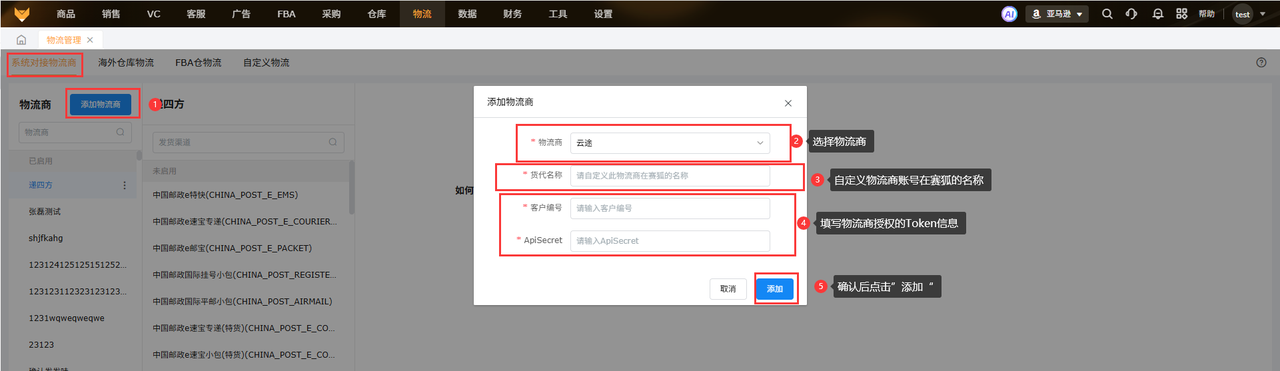Screen dimensions: 1280x371
Task: Switch to the 自定义物流 tab
Action: coord(266,62)
